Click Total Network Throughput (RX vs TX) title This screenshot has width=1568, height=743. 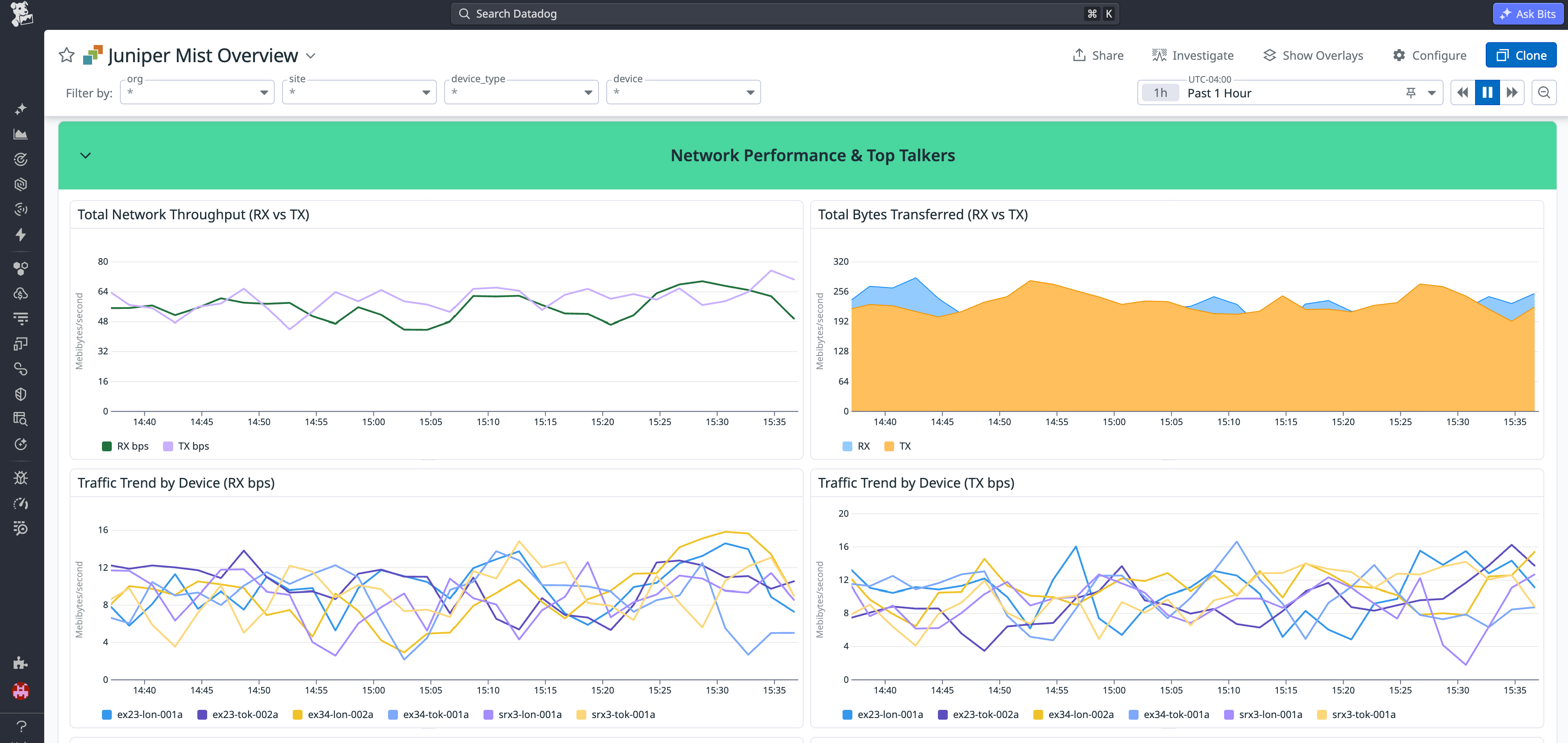(x=193, y=214)
